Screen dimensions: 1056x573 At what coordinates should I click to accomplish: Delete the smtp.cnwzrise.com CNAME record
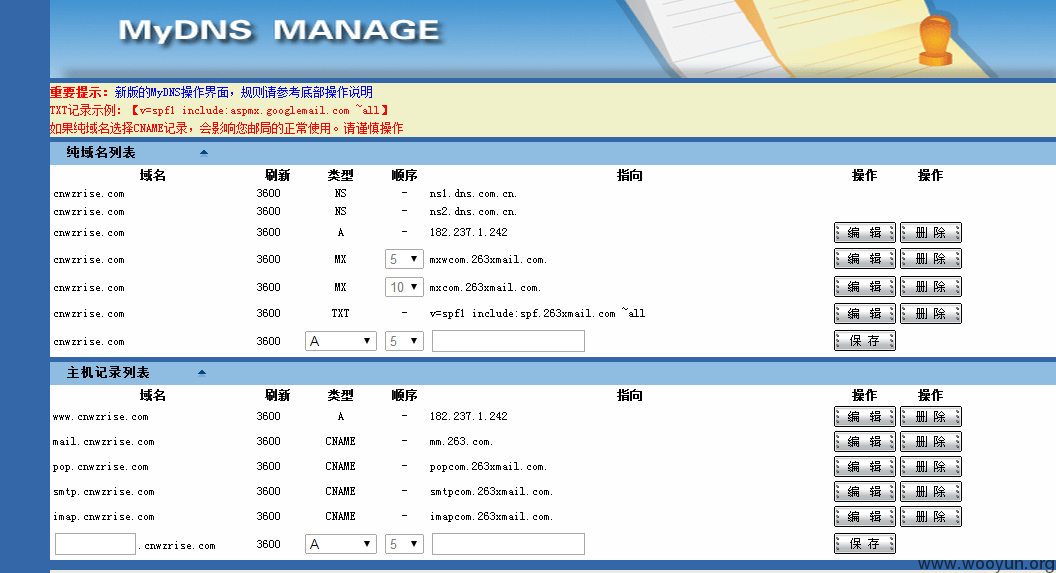(x=931, y=492)
